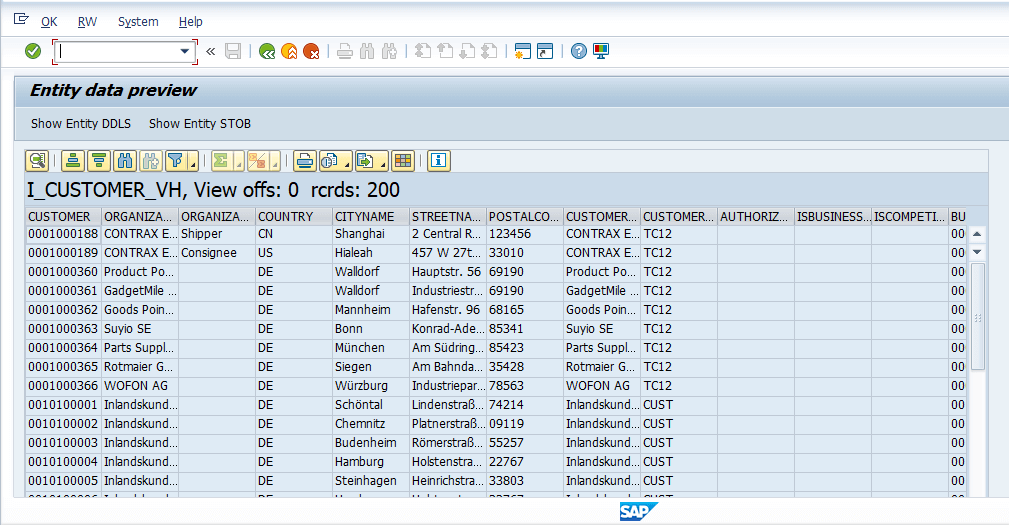
Task: Click the AUTHORIZ... column header
Action: (755, 217)
